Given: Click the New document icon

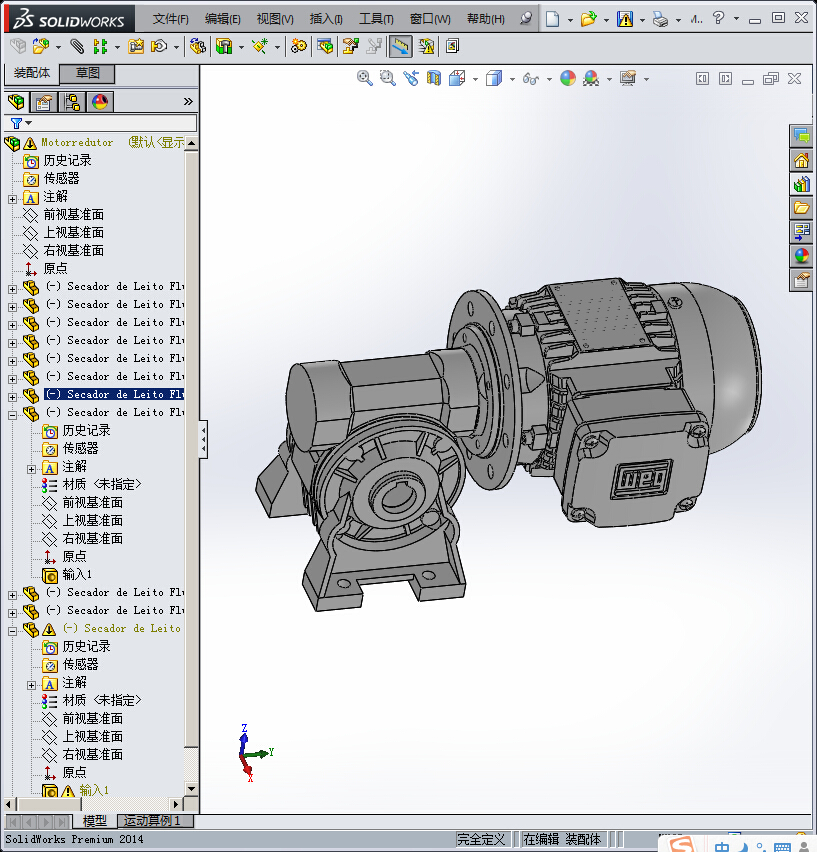Looking at the screenshot, I should (x=553, y=19).
